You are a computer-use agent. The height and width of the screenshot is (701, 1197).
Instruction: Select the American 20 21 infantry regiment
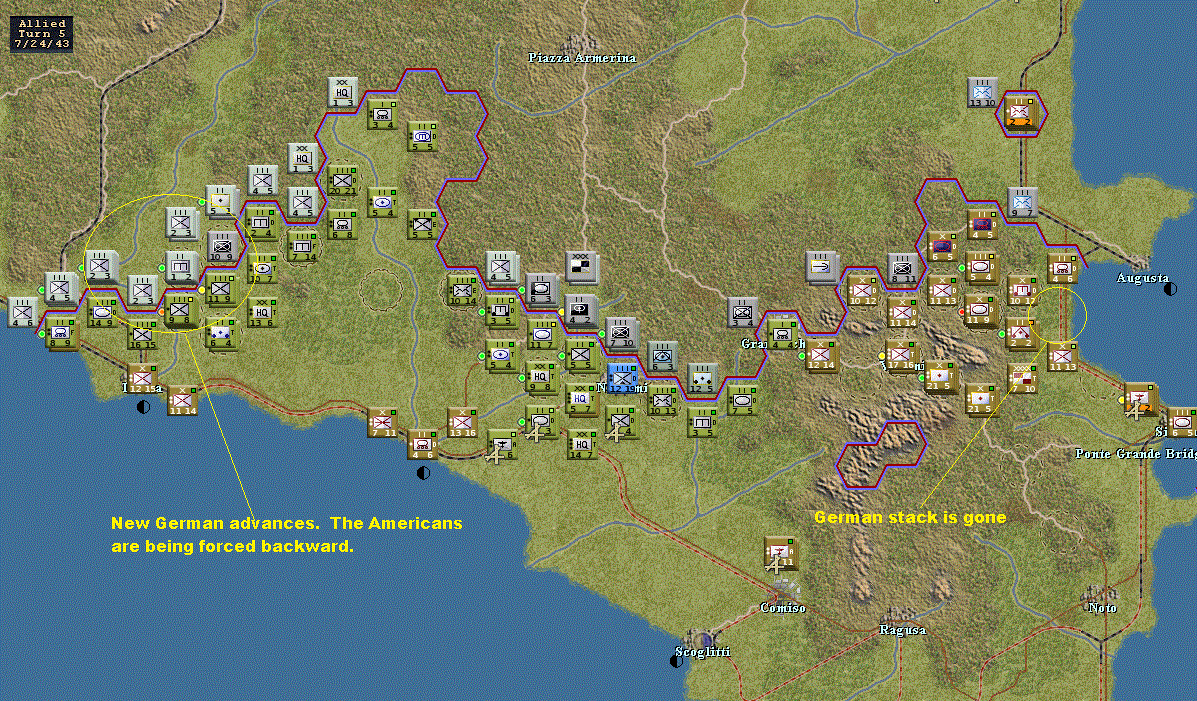click(x=342, y=181)
